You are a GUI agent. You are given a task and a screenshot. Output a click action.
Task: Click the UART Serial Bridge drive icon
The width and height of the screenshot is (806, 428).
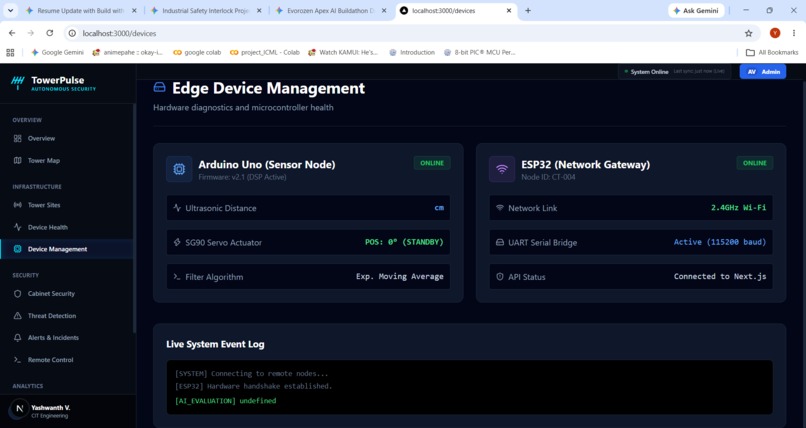click(500, 242)
